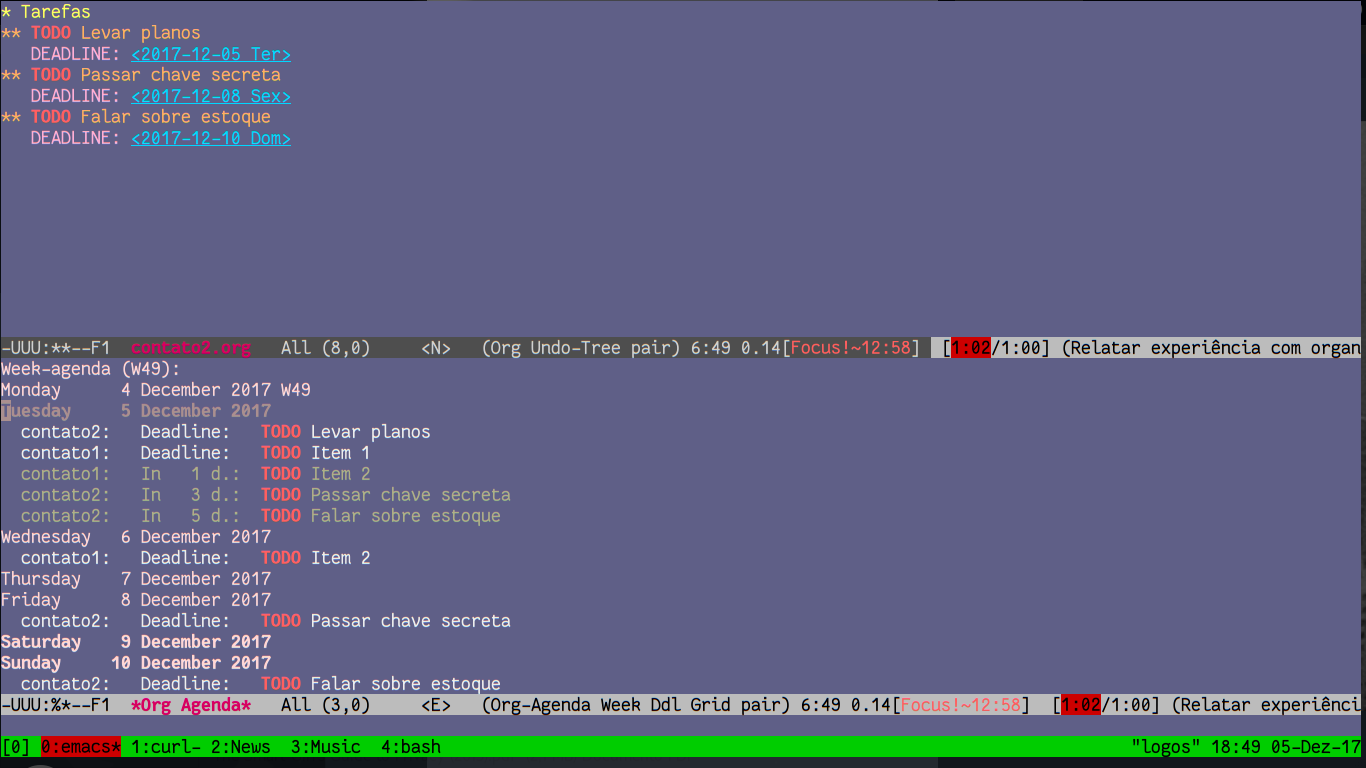Click DEADLINE keyword under 'Passar chave secreta'
This screenshot has width=1366, height=768.
point(76,96)
